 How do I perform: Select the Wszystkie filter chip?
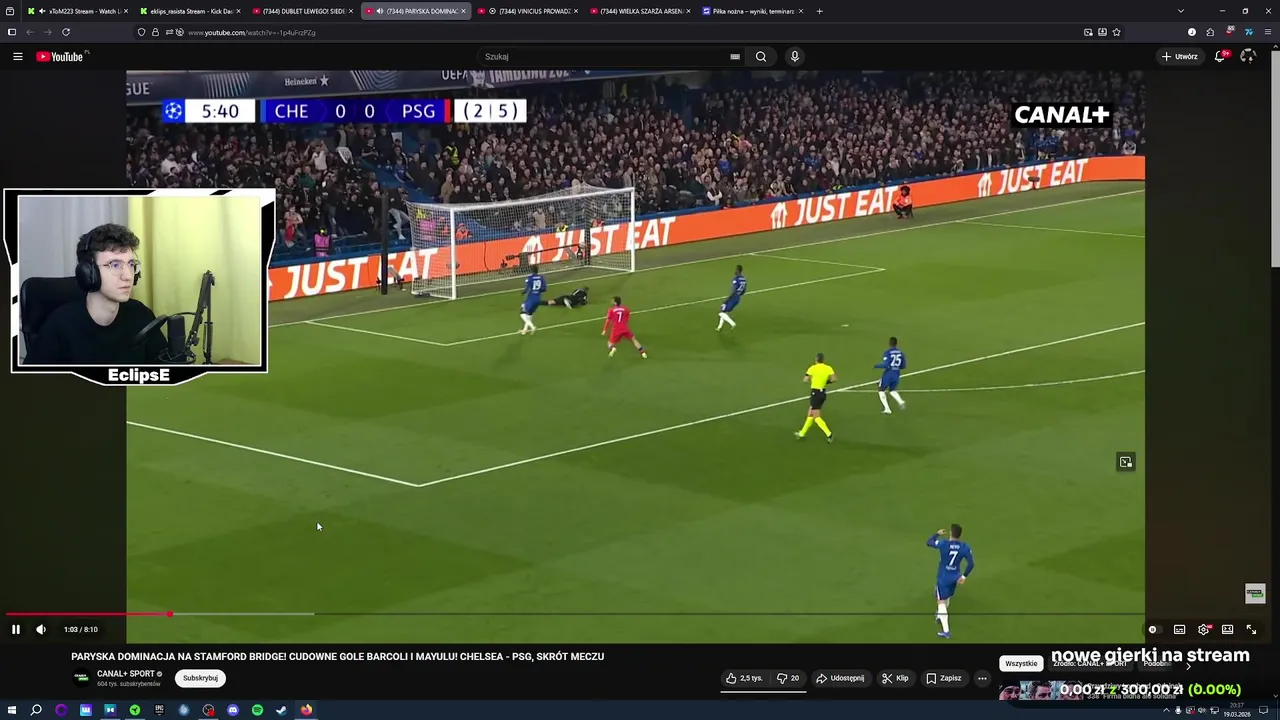coord(1021,664)
